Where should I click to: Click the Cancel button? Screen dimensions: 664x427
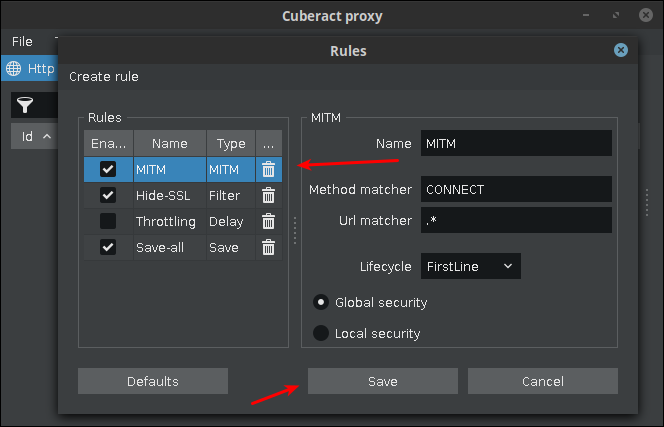pos(543,381)
